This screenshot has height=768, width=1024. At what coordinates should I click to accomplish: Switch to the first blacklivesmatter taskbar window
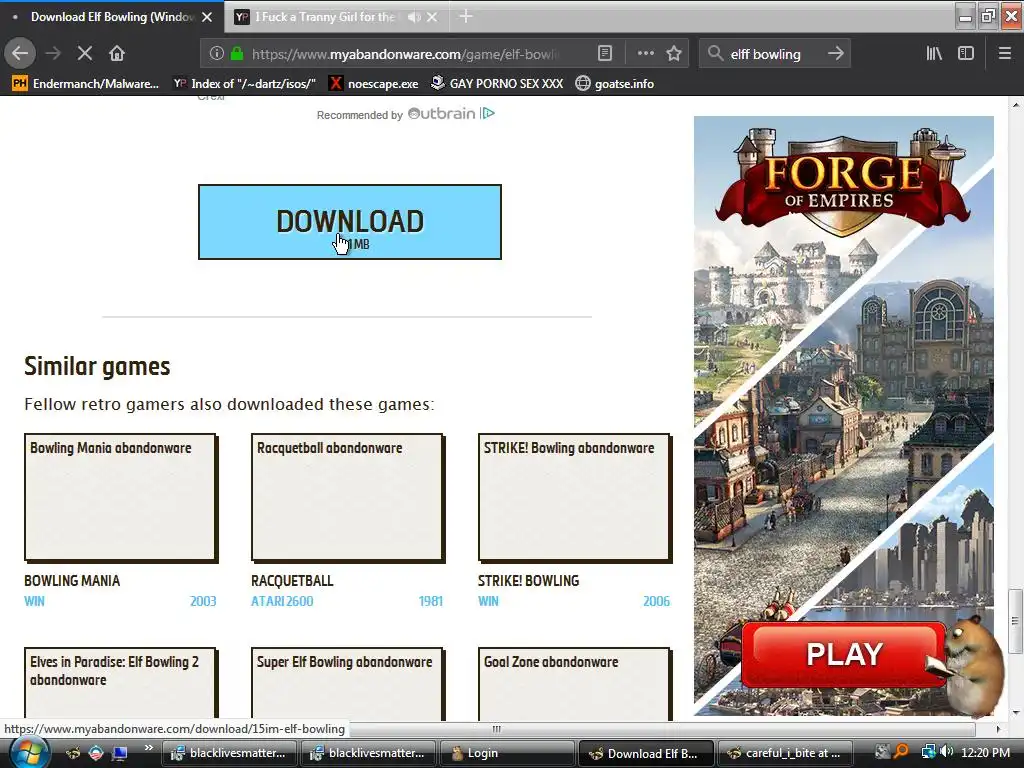click(229, 753)
